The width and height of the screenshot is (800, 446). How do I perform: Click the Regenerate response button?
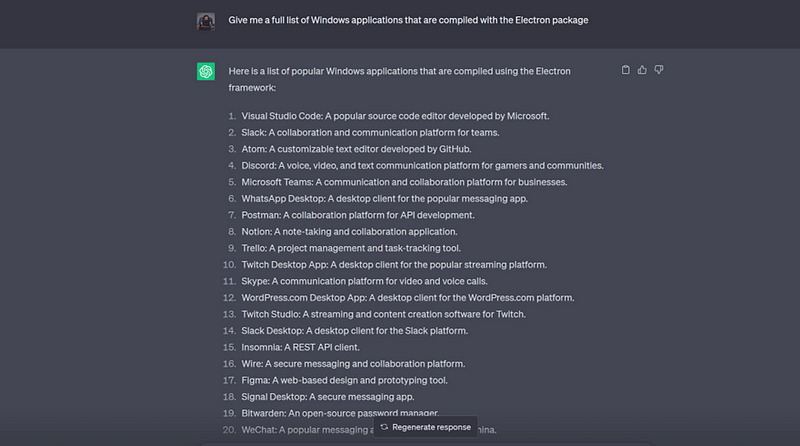click(426, 427)
